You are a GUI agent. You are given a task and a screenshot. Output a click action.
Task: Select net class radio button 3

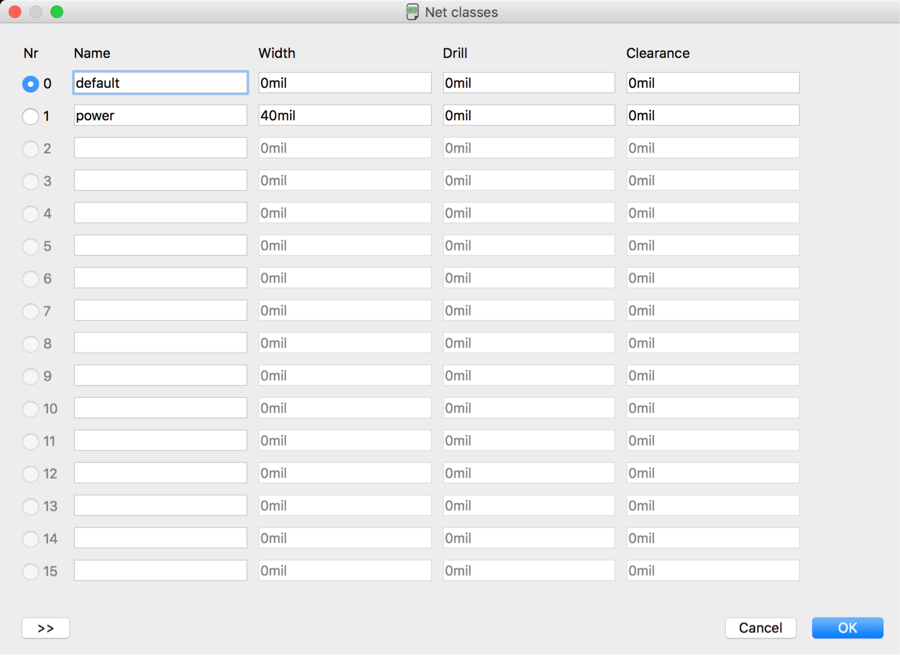(30, 181)
